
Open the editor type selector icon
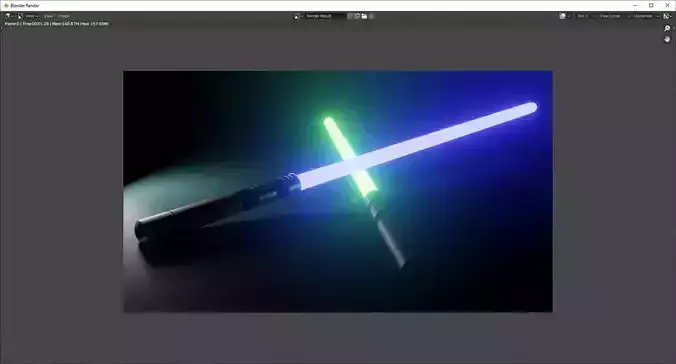tap(9, 16)
